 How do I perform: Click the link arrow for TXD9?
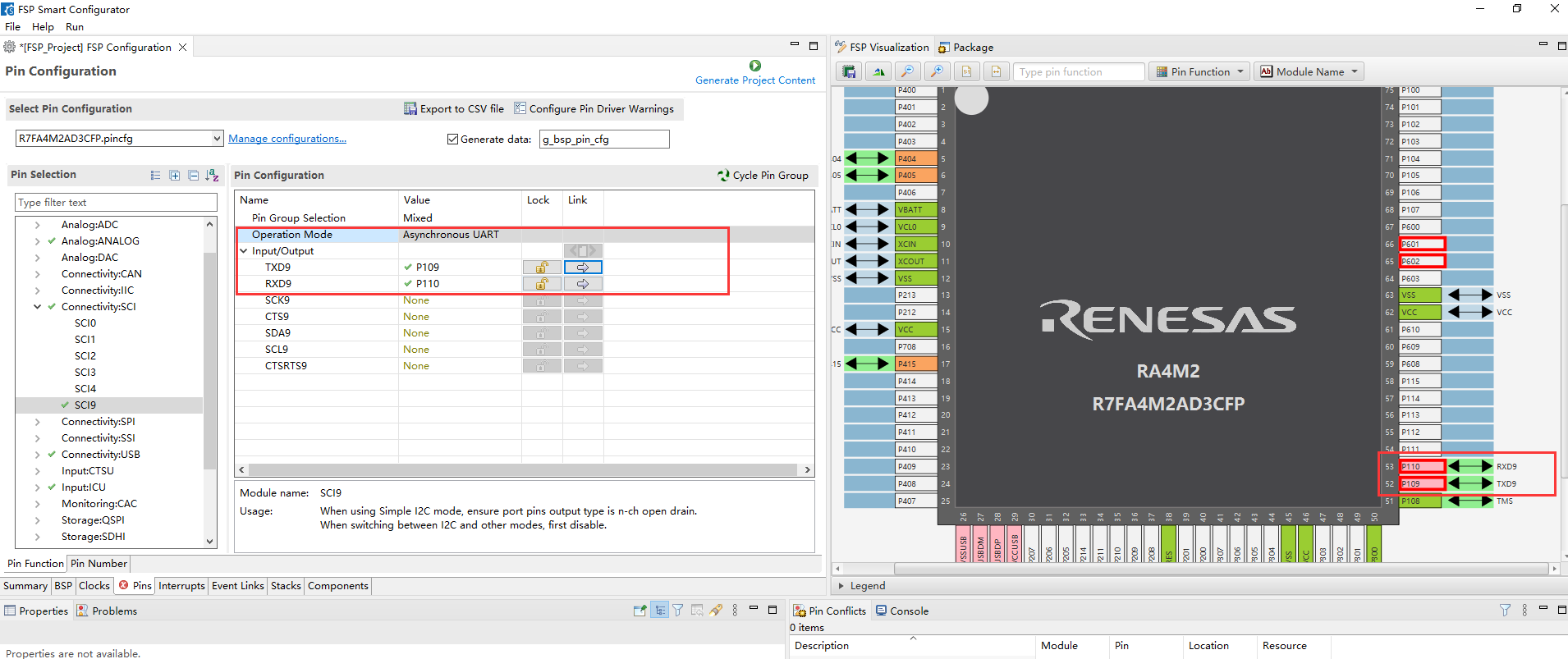pos(583,267)
